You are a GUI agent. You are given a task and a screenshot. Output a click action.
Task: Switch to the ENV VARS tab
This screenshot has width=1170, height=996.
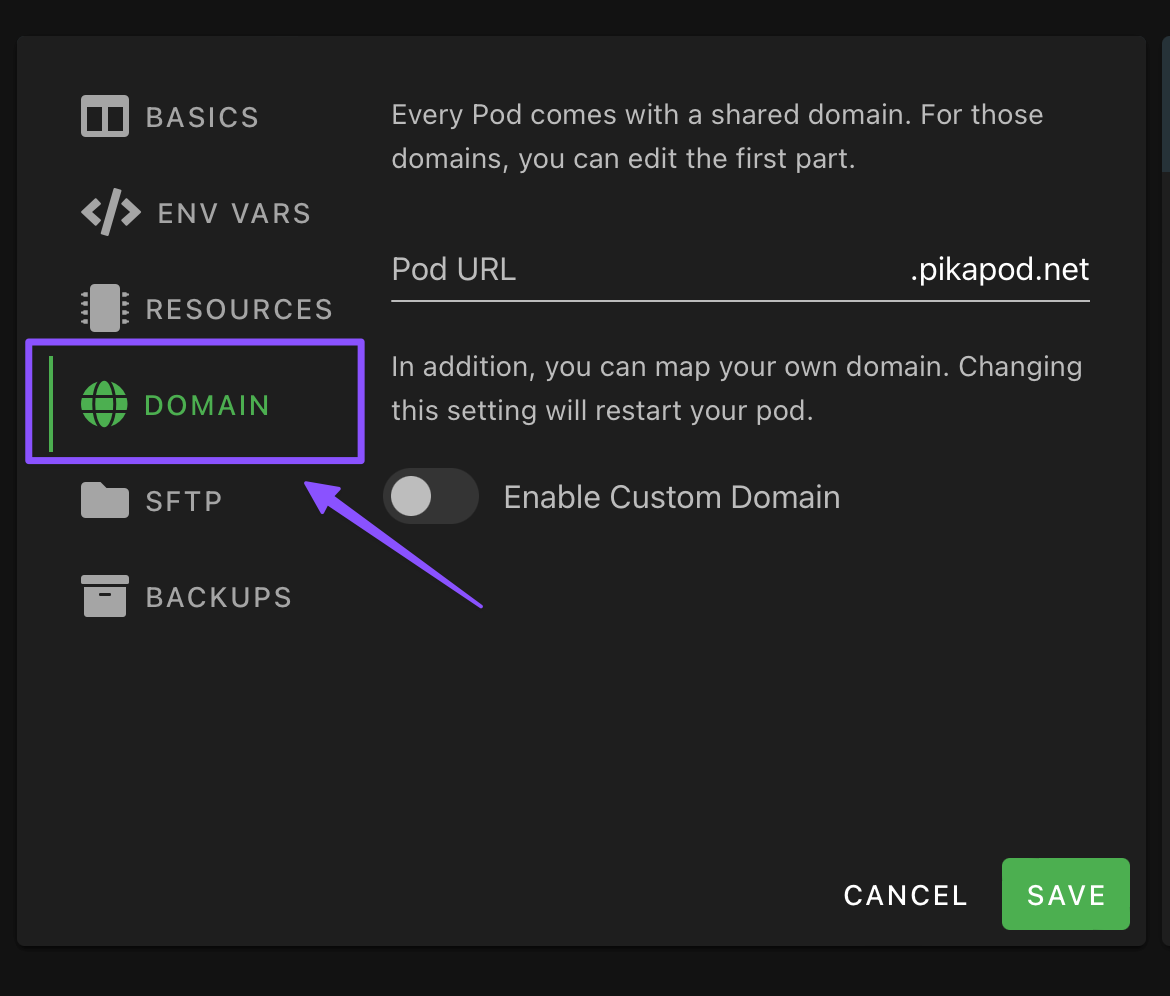tap(234, 213)
